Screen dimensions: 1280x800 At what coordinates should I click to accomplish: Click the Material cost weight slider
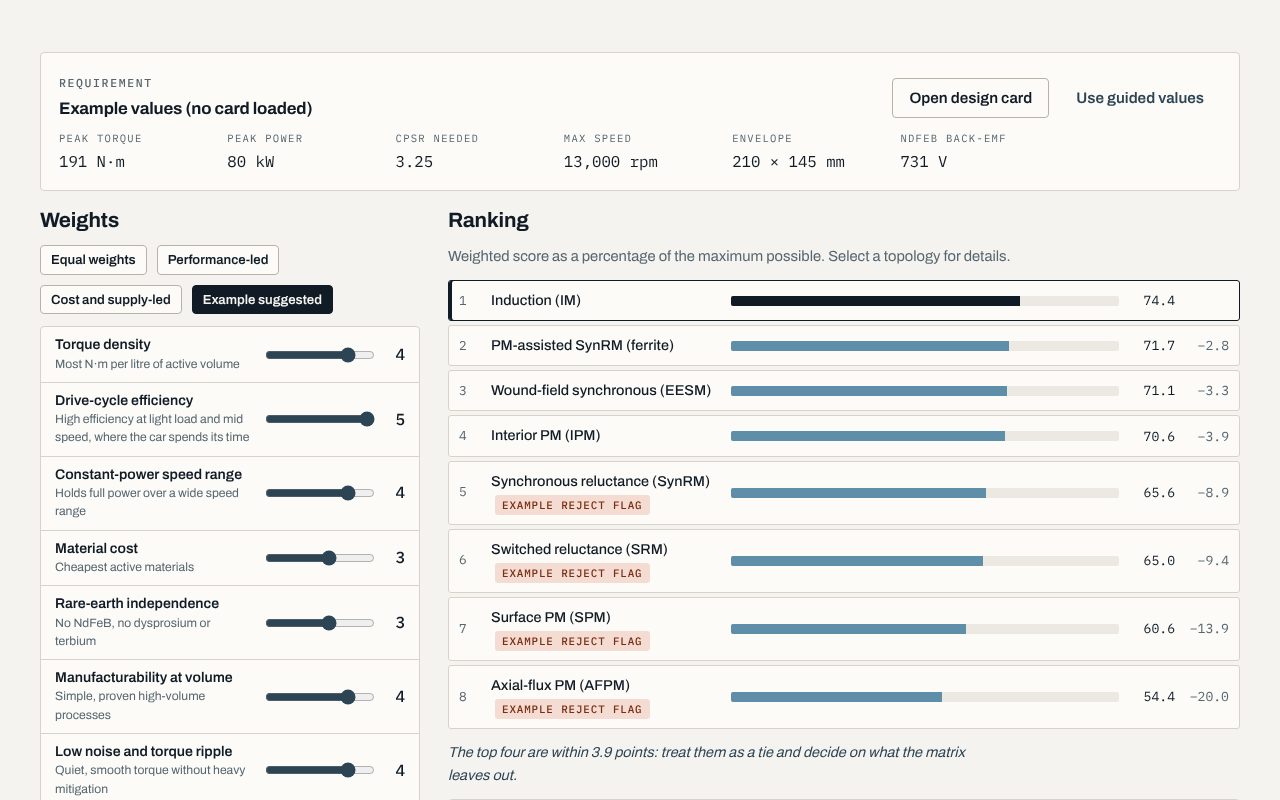tap(320, 558)
